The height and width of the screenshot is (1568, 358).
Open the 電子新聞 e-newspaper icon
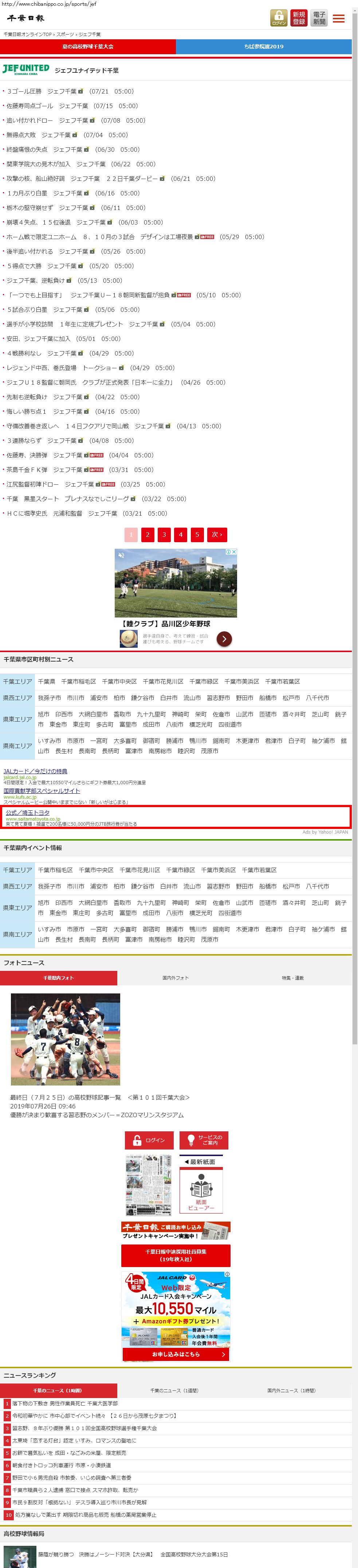coord(319,18)
